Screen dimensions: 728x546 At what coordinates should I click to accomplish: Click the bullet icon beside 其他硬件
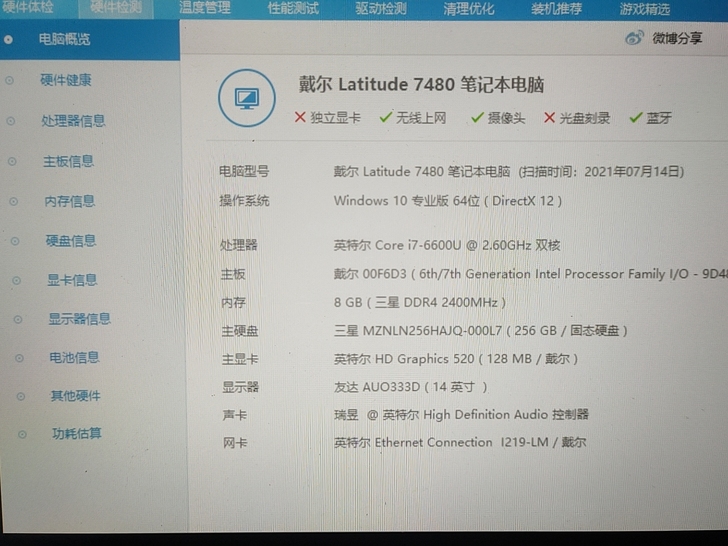(x=20, y=396)
